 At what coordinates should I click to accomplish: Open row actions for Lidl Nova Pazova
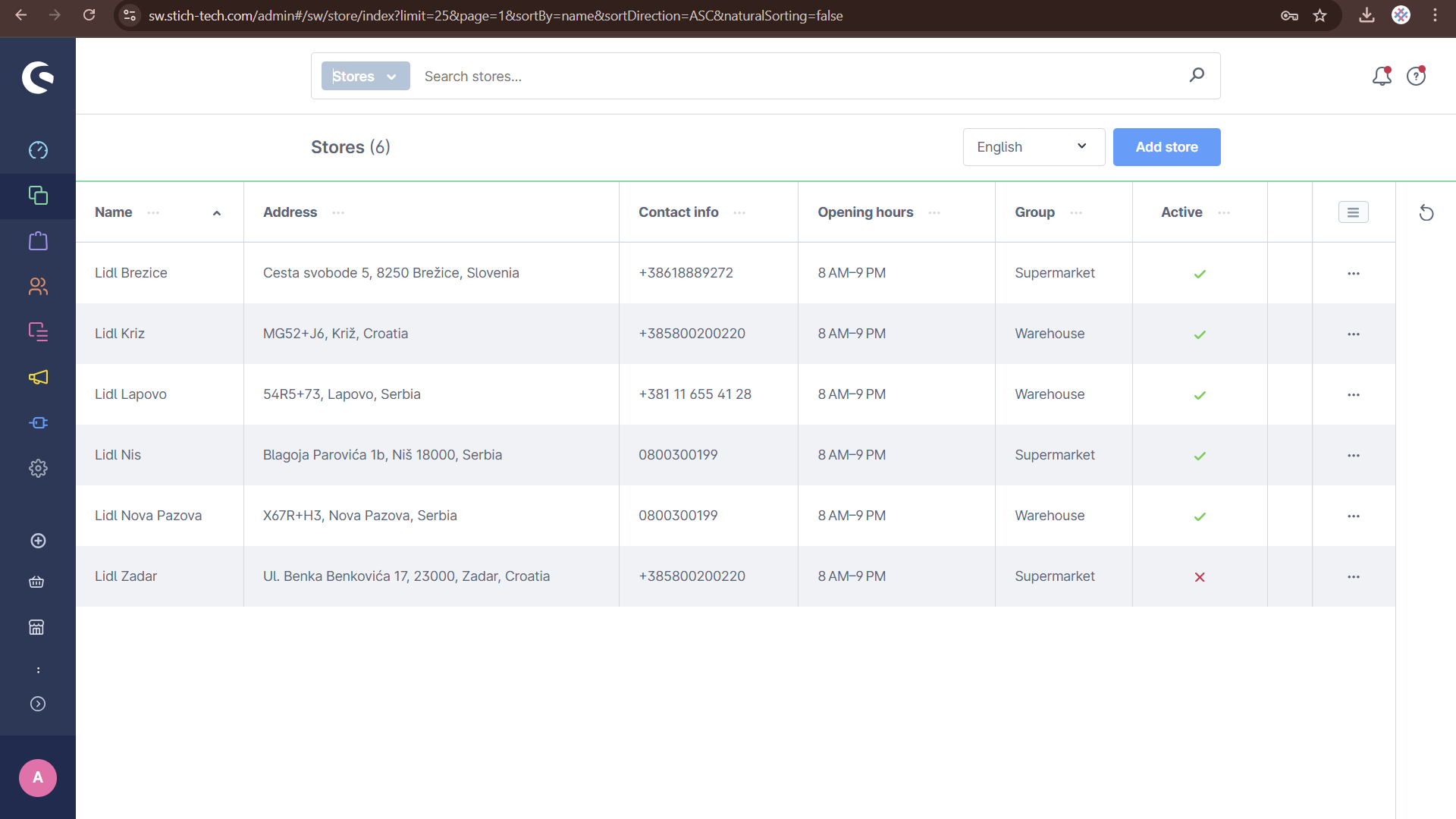(1354, 516)
